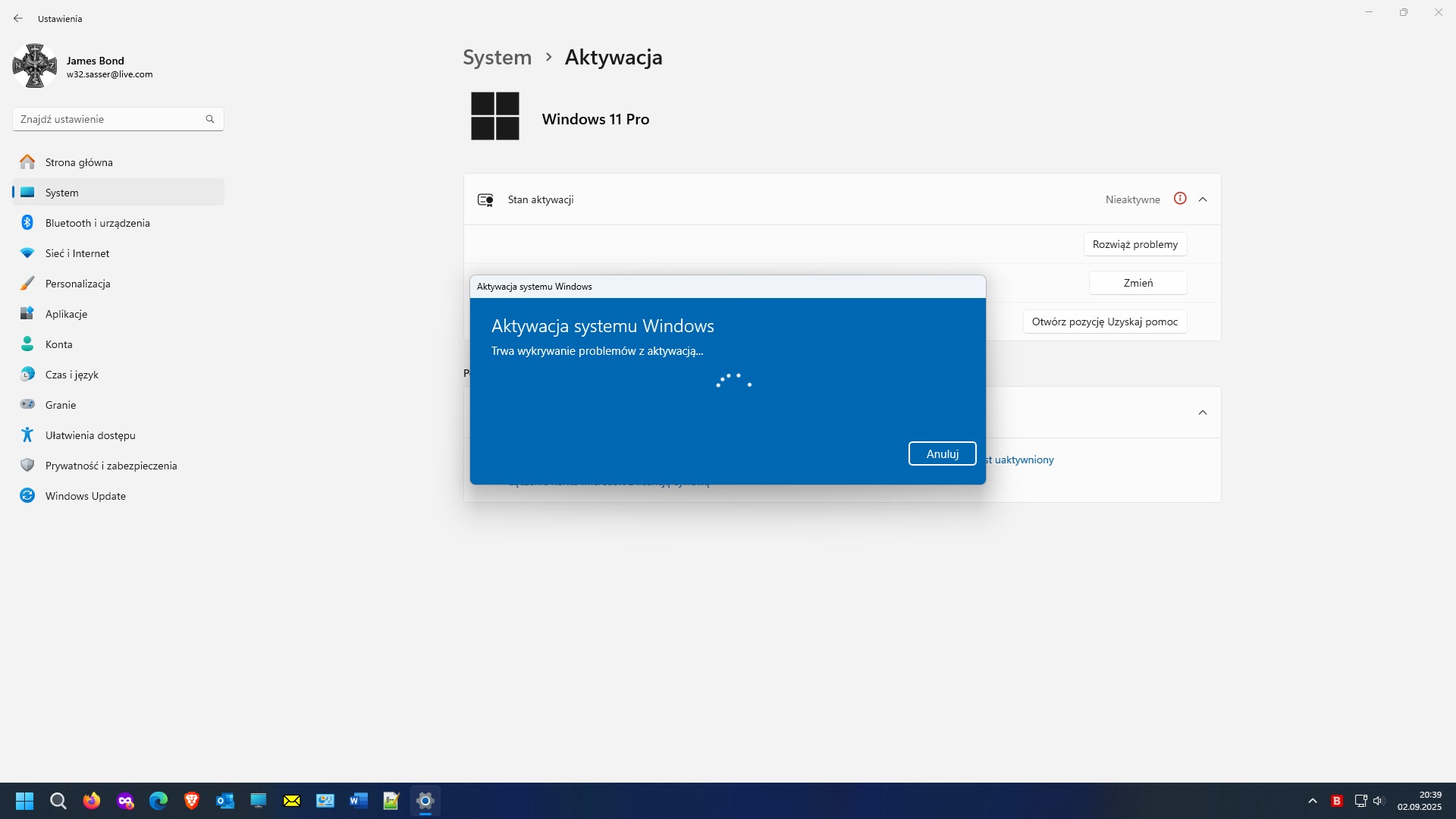This screenshot has width=1456, height=819.
Task: Open Prywatność i zabezpieczenia settings
Action: [118, 466]
